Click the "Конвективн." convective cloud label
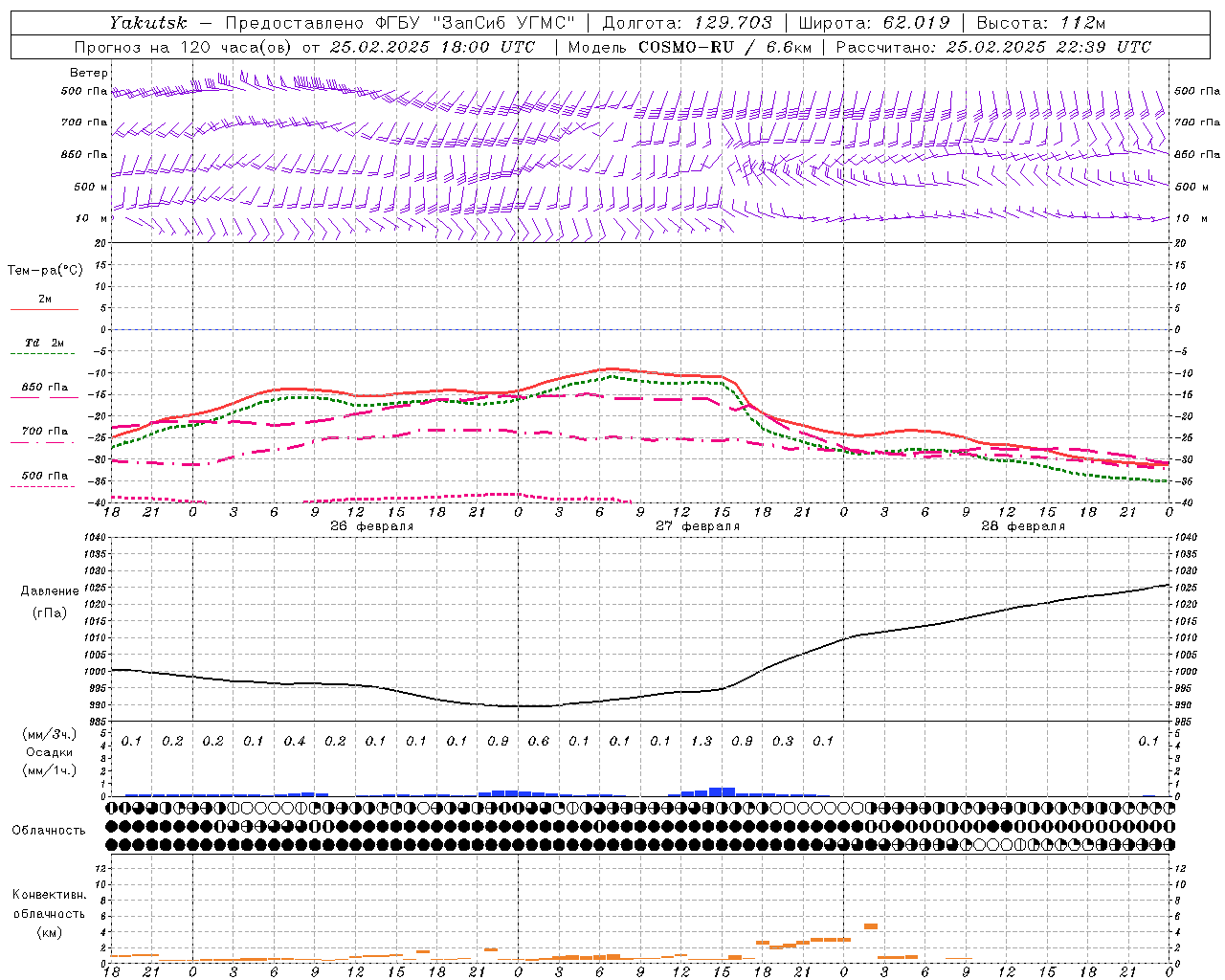This screenshot has width=1225, height=980. pos(49,895)
